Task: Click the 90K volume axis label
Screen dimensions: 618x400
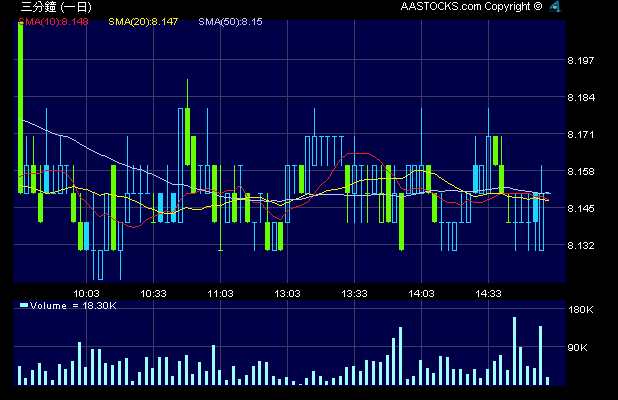Action: click(578, 348)
